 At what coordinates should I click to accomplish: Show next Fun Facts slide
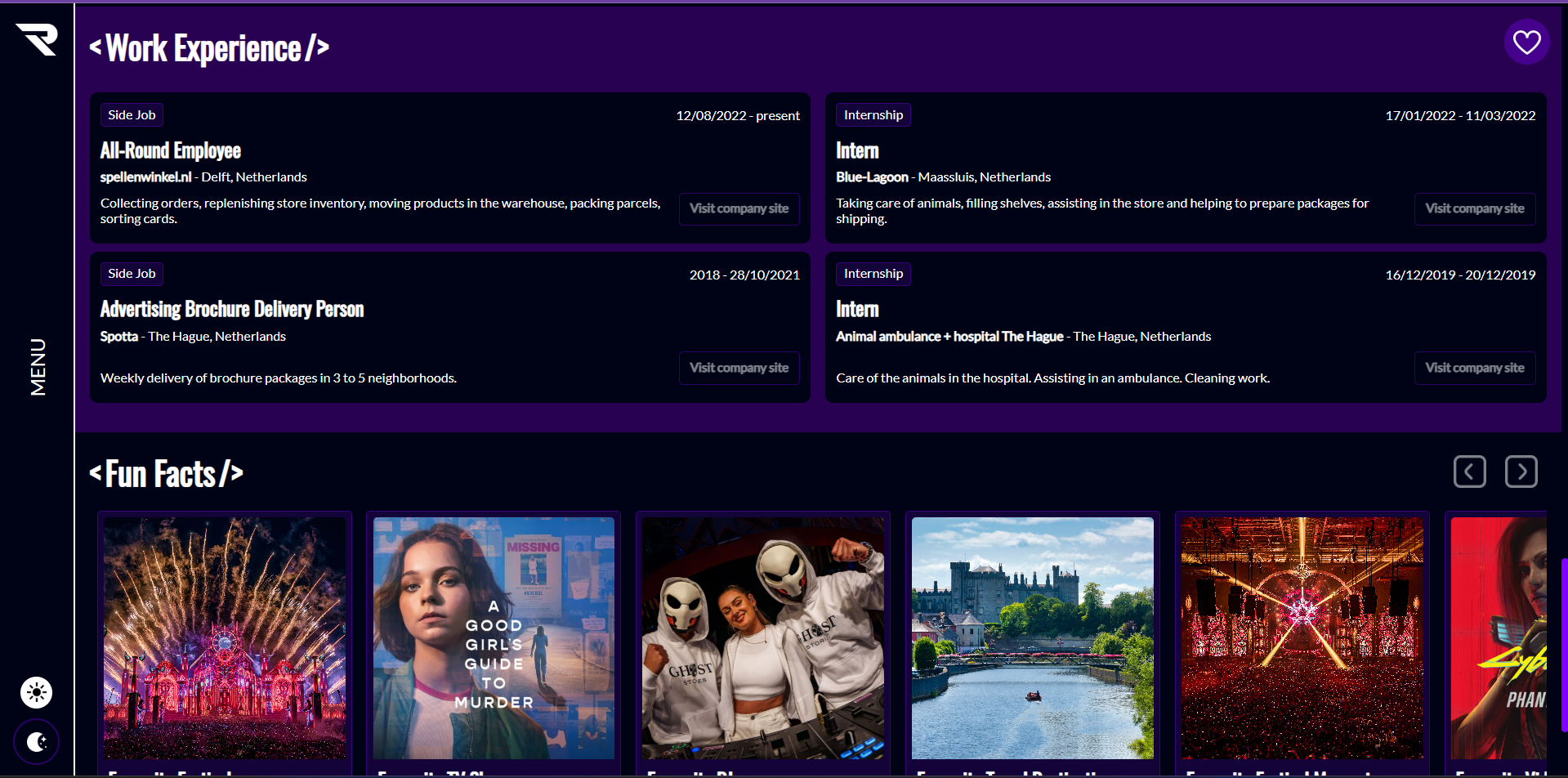pos(1521,472)
